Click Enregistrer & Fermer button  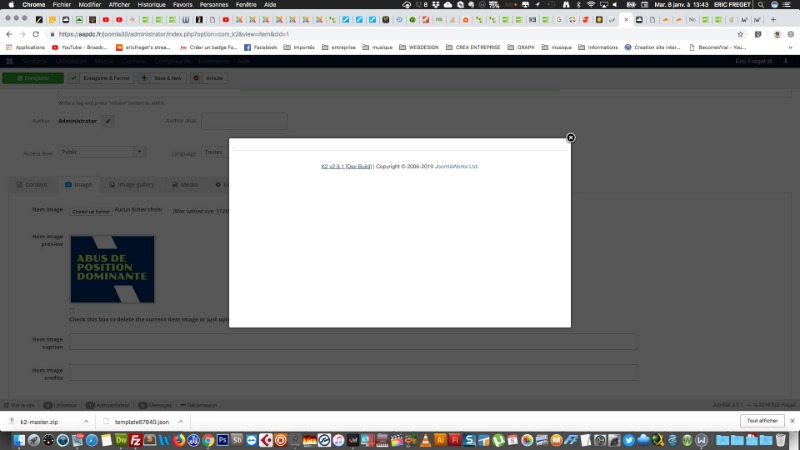pyautogui.click(x=101, y=78)
